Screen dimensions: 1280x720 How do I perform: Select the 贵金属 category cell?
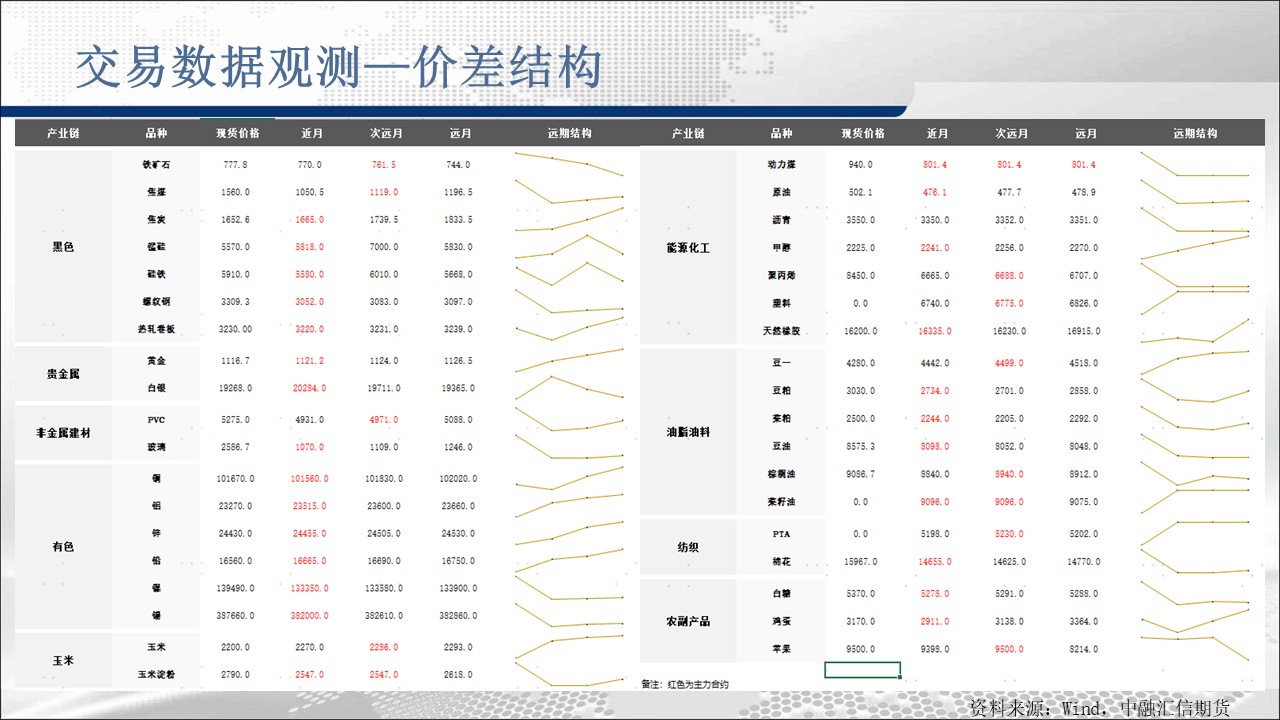(x=63, y=374)
